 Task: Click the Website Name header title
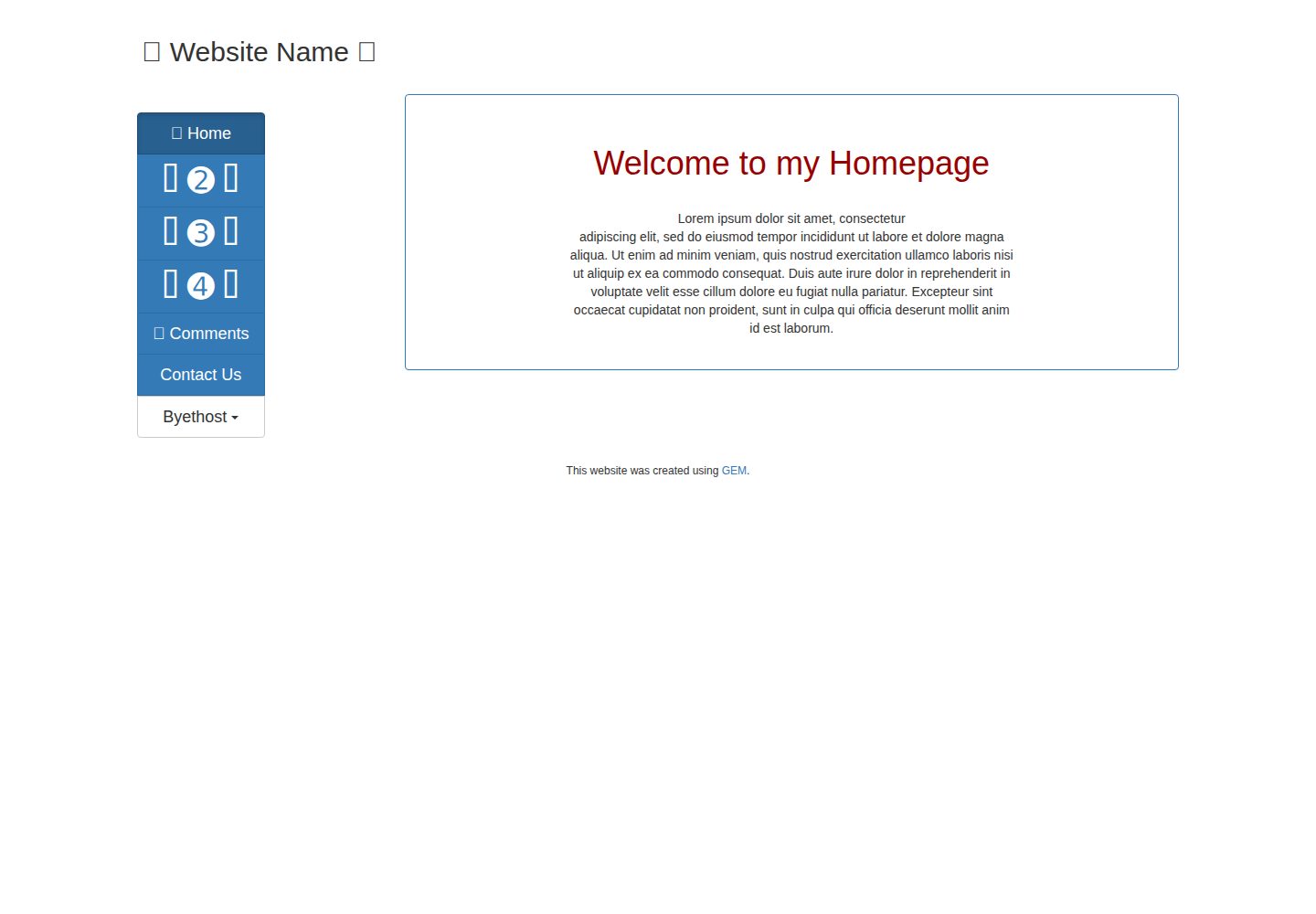coord(260,52)
